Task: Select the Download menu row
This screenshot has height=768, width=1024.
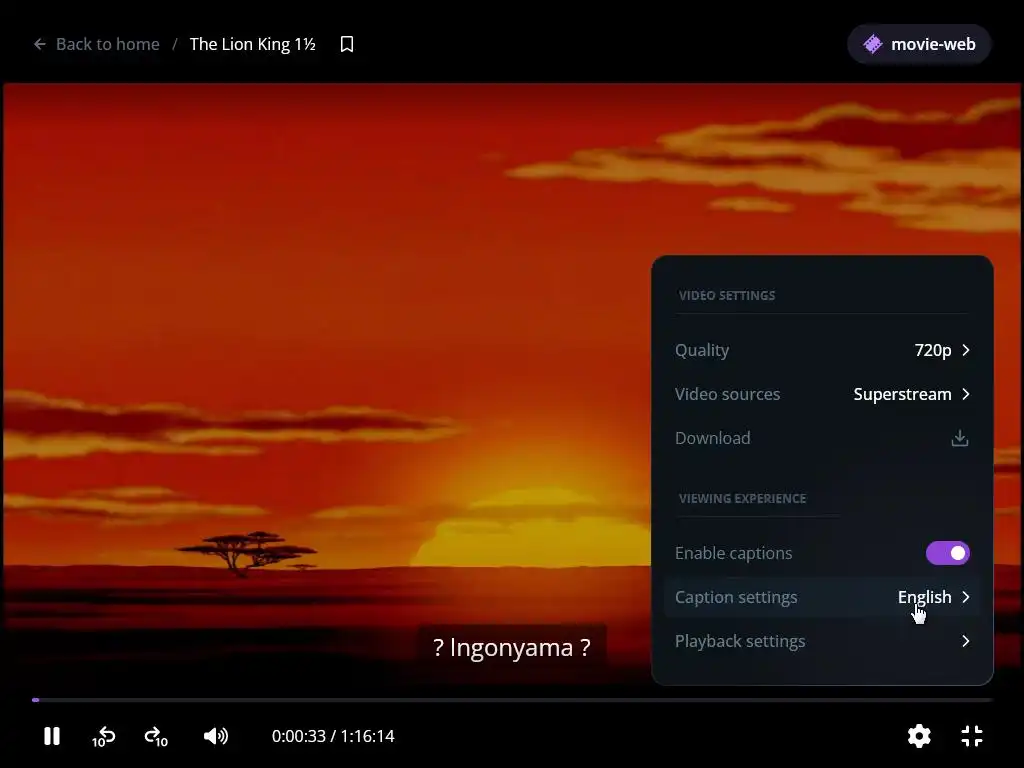Action: [822, 438]
